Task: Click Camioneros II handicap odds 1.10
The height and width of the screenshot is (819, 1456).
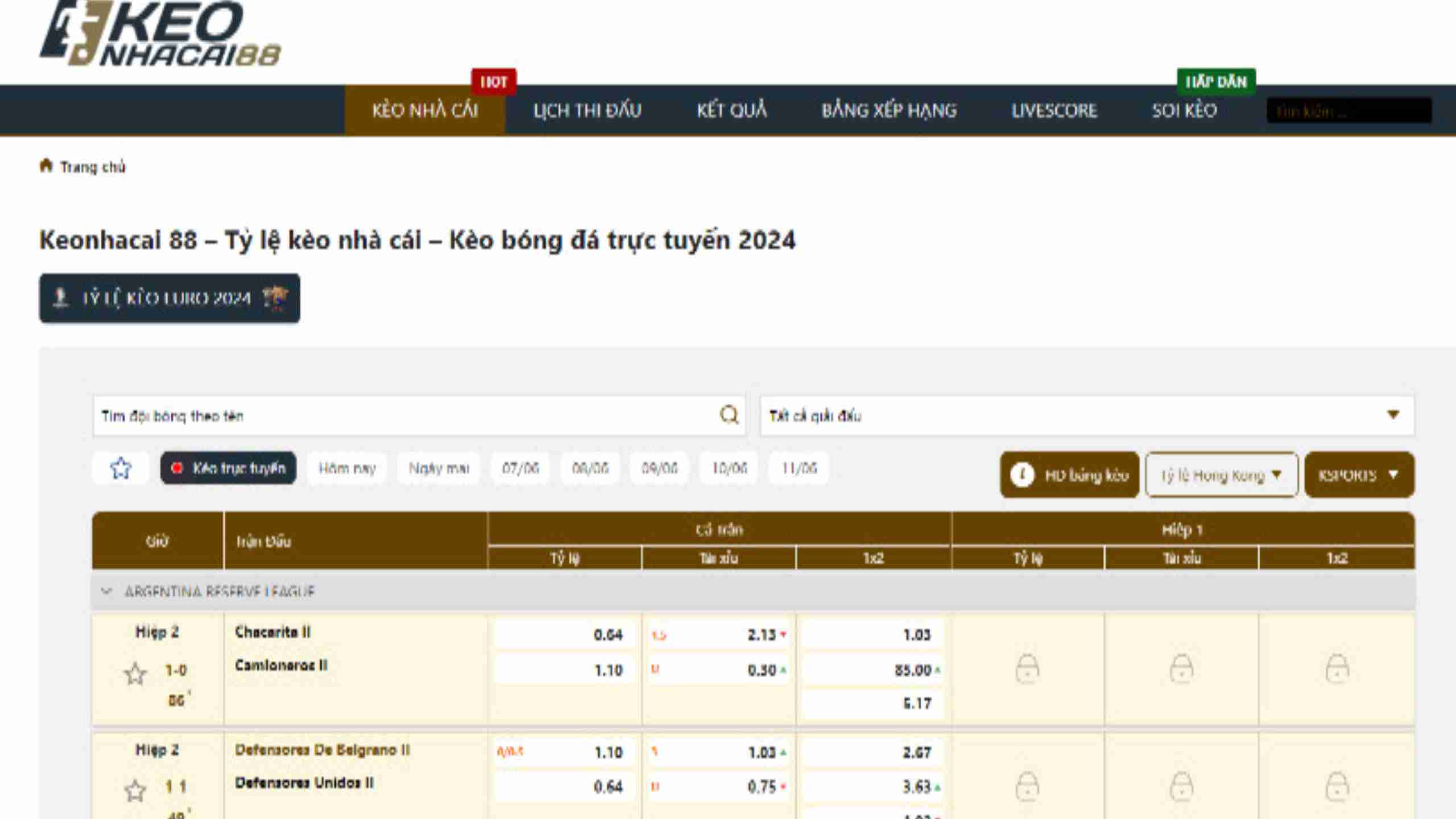Action: 564,670
